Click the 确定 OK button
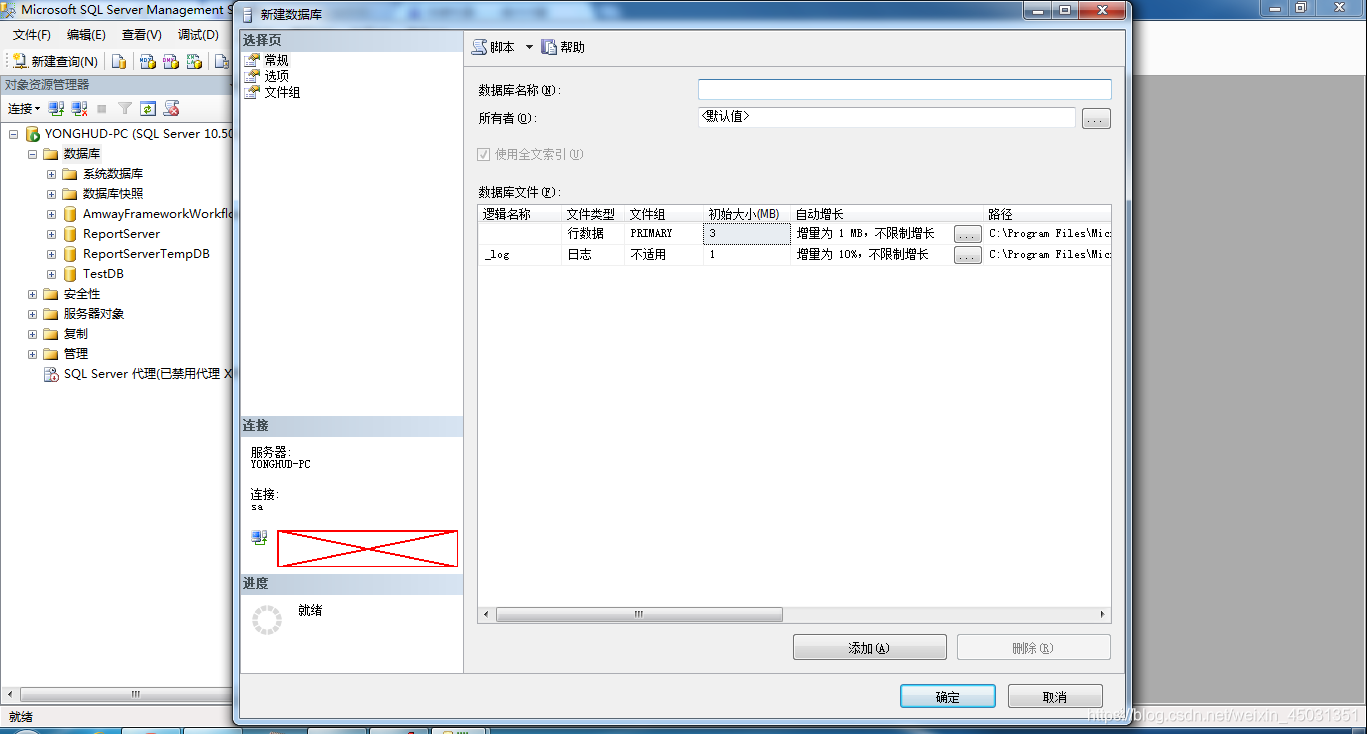 (948, 697)
